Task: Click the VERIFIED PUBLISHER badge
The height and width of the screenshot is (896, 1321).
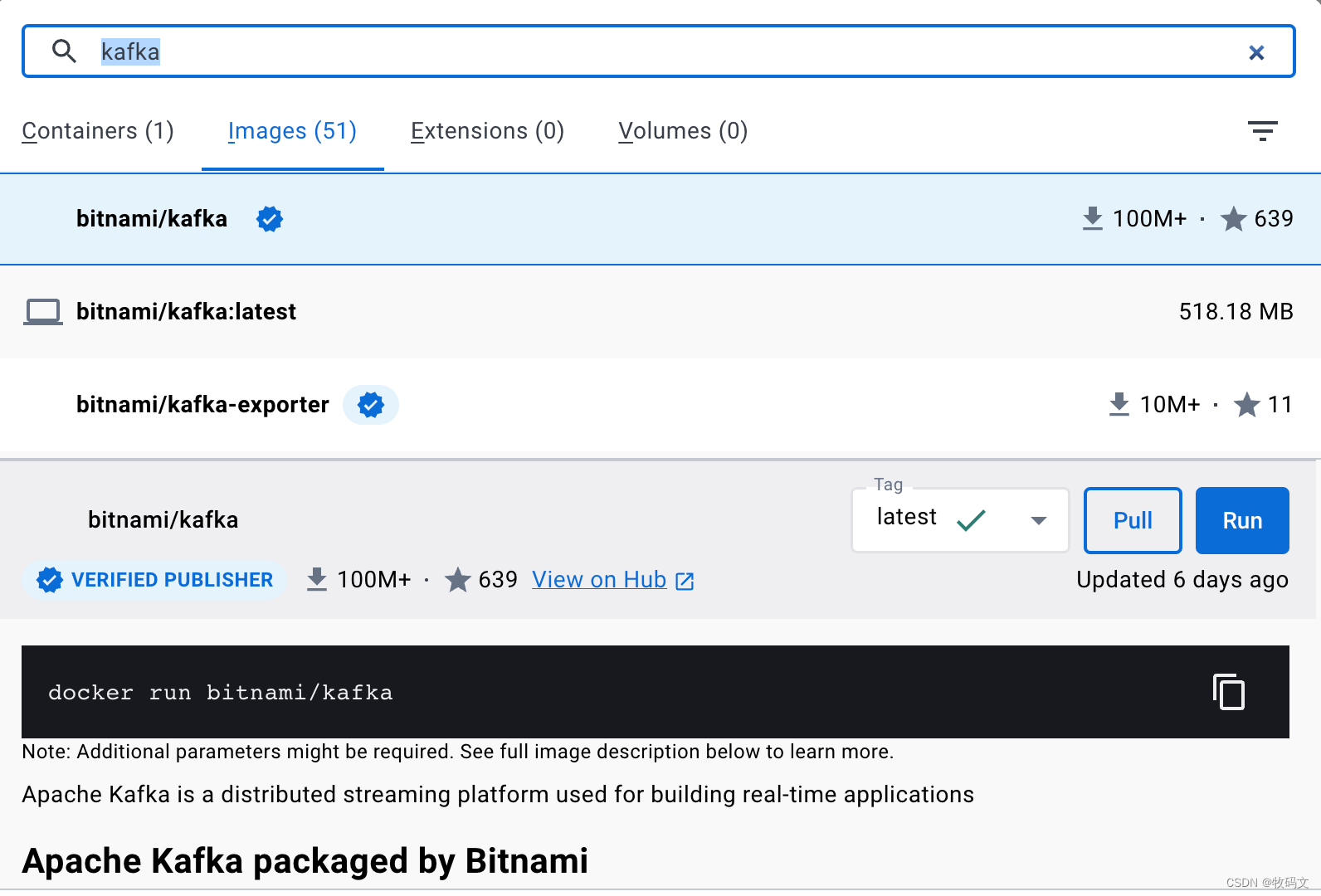Action: (x=155, y=580)
